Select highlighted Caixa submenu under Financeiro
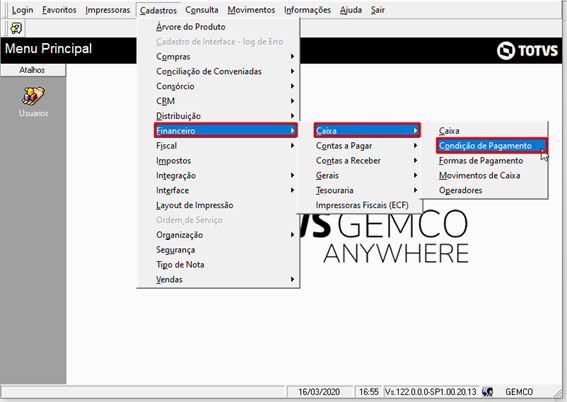This screenshot has width=567, height=402. tap(367, 131)
